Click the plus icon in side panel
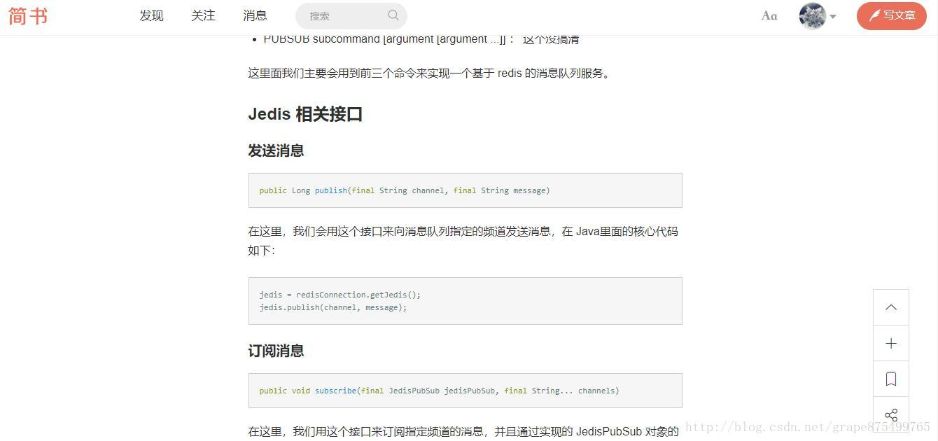This screenshot has height=441, width=938. (x=891, y=343)
